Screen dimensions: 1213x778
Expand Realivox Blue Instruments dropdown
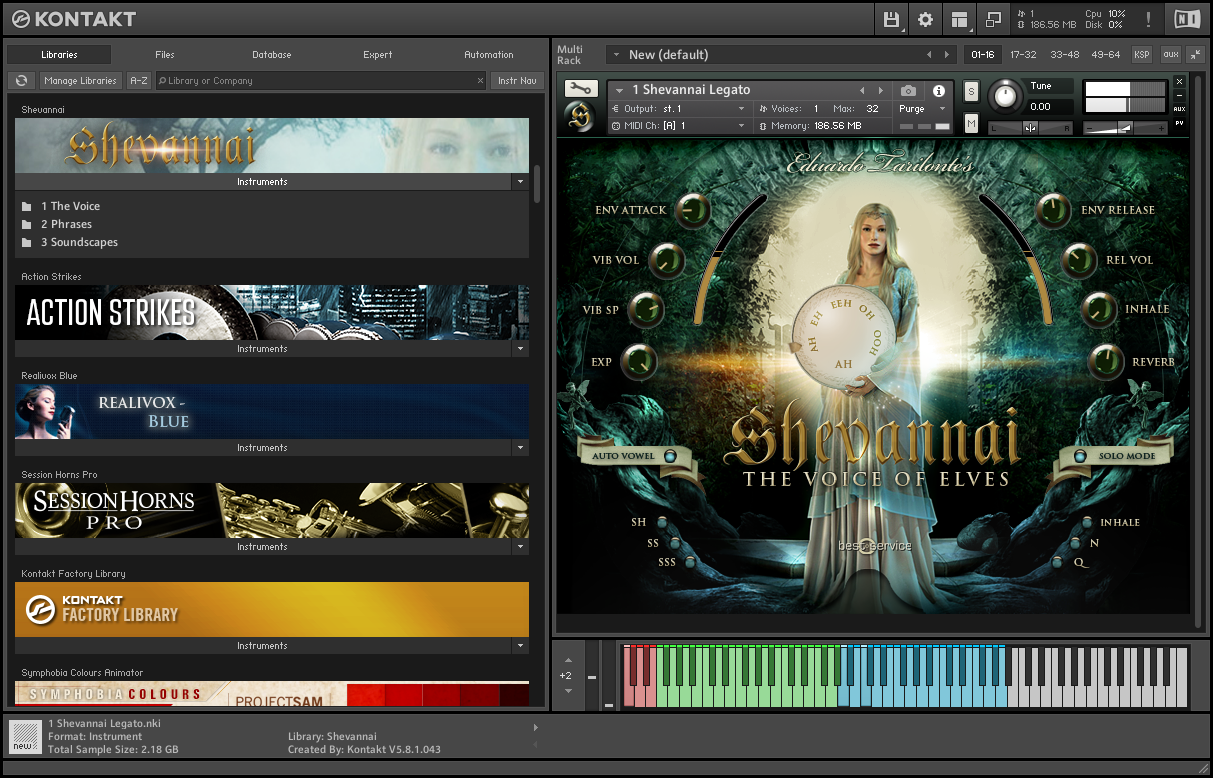[520, 448]
